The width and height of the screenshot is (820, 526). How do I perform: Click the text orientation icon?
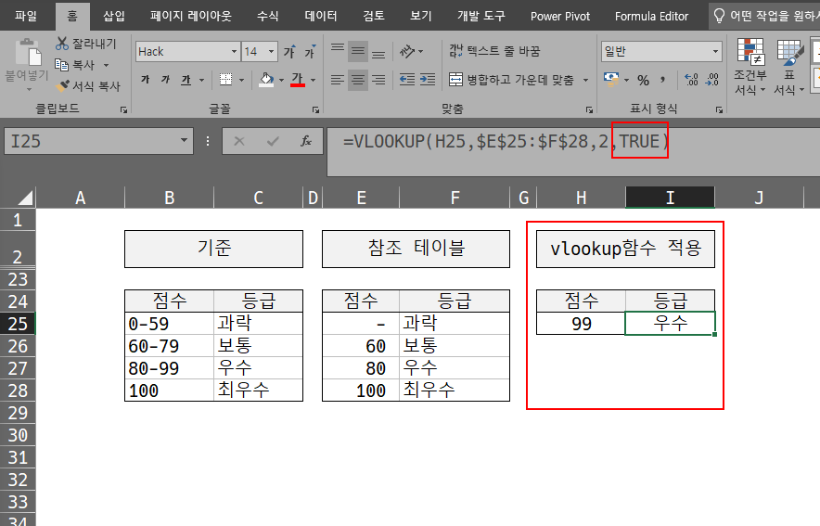pyautogui.click(x=407, y=51)
